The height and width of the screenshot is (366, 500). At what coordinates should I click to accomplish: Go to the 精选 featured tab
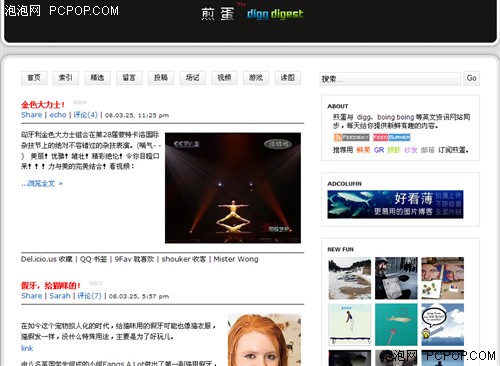(x=97, y=78)
